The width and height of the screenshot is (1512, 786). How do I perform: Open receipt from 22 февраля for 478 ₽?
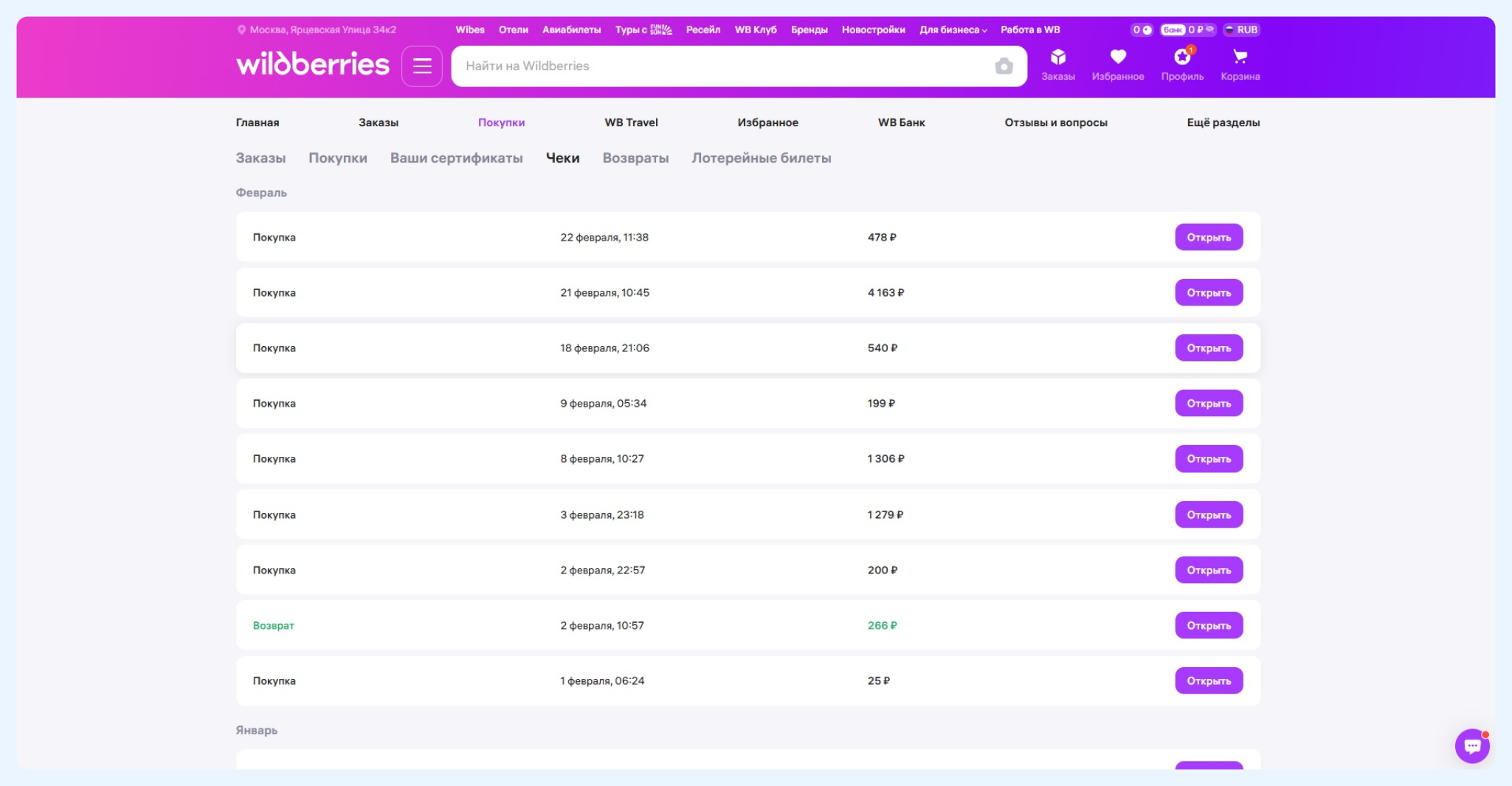[x=1208, y=238]
